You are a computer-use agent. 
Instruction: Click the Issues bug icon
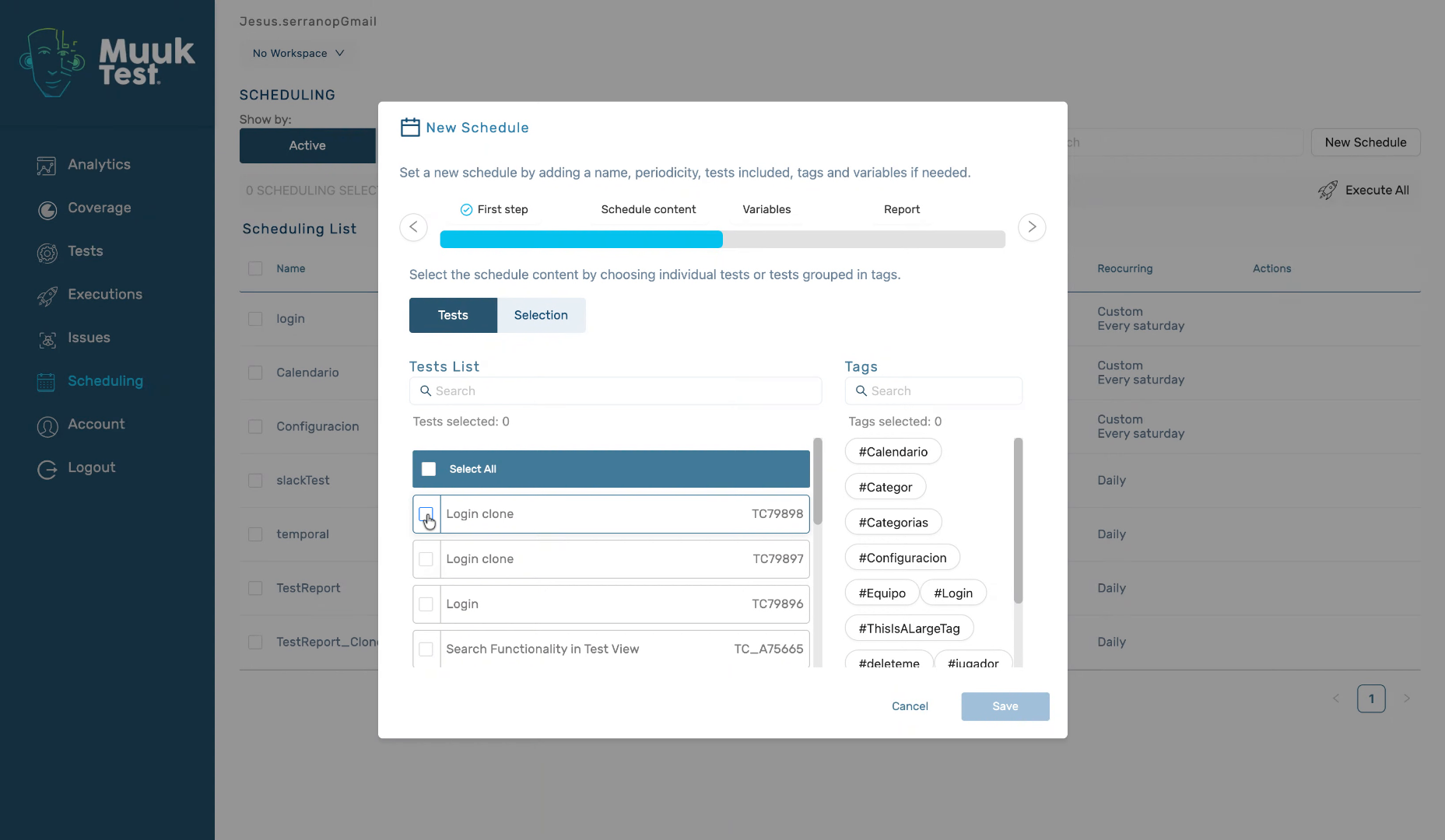tap(47, 339)
